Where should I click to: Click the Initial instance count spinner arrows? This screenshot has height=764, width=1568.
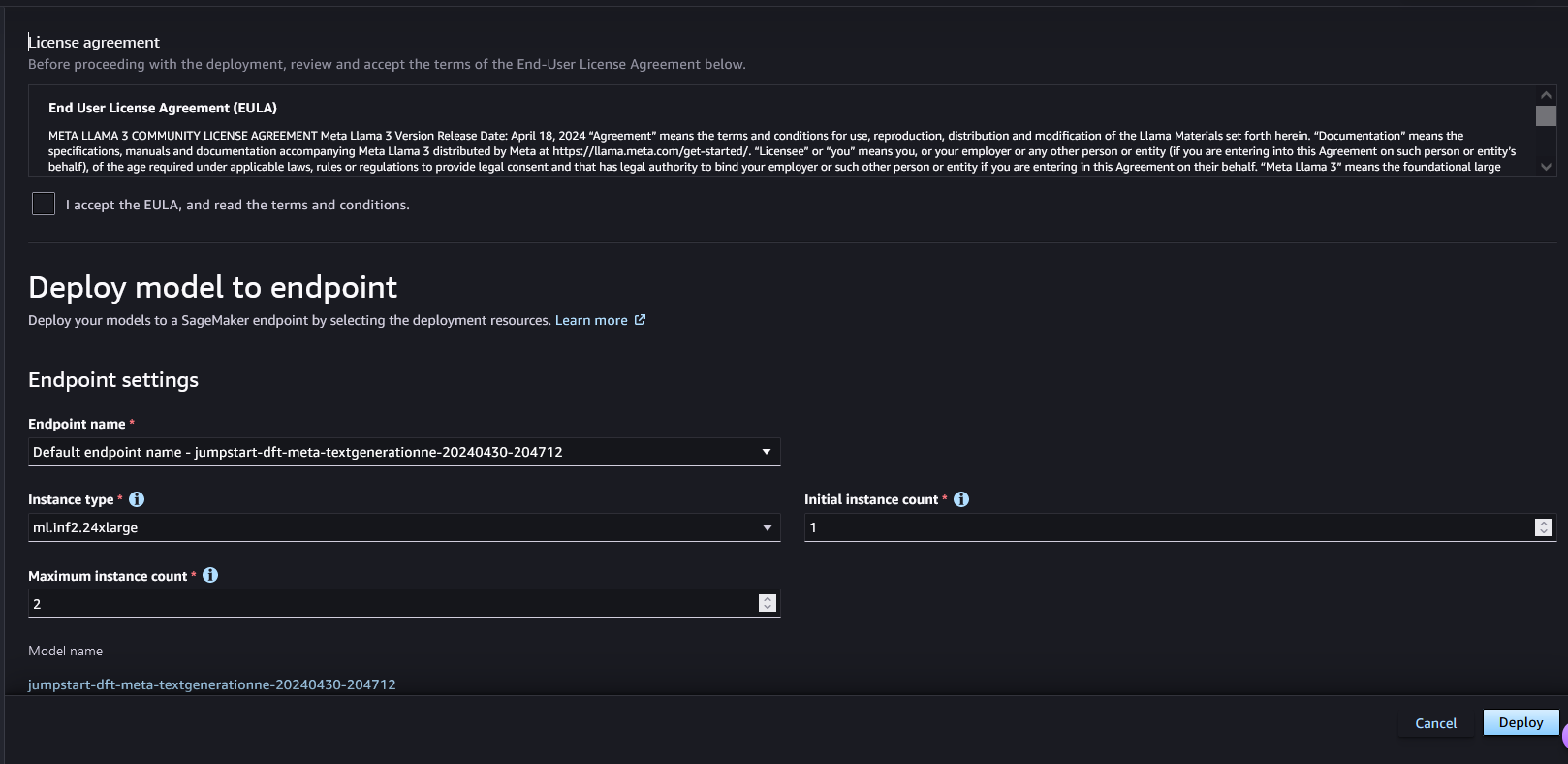coord(1544,527)
